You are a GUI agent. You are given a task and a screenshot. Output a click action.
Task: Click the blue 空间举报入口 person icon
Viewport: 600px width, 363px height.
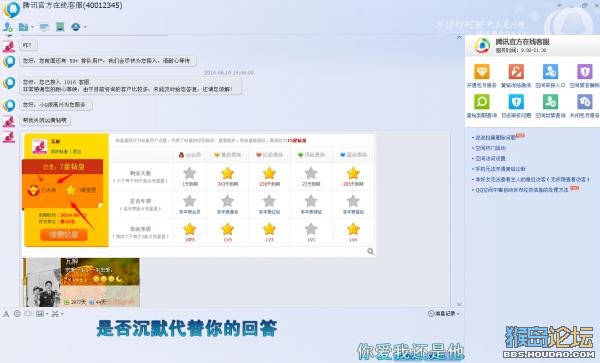point(550,72)
